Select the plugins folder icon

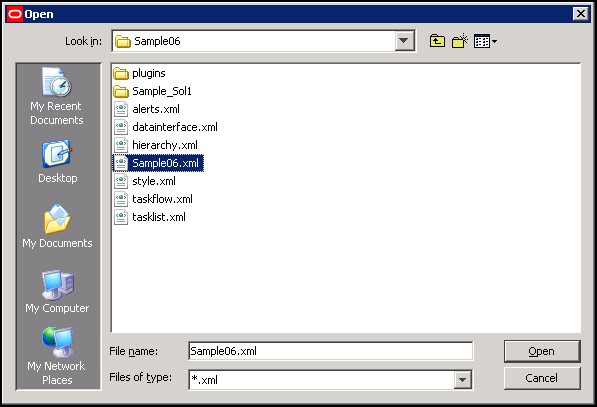[121, 73]
